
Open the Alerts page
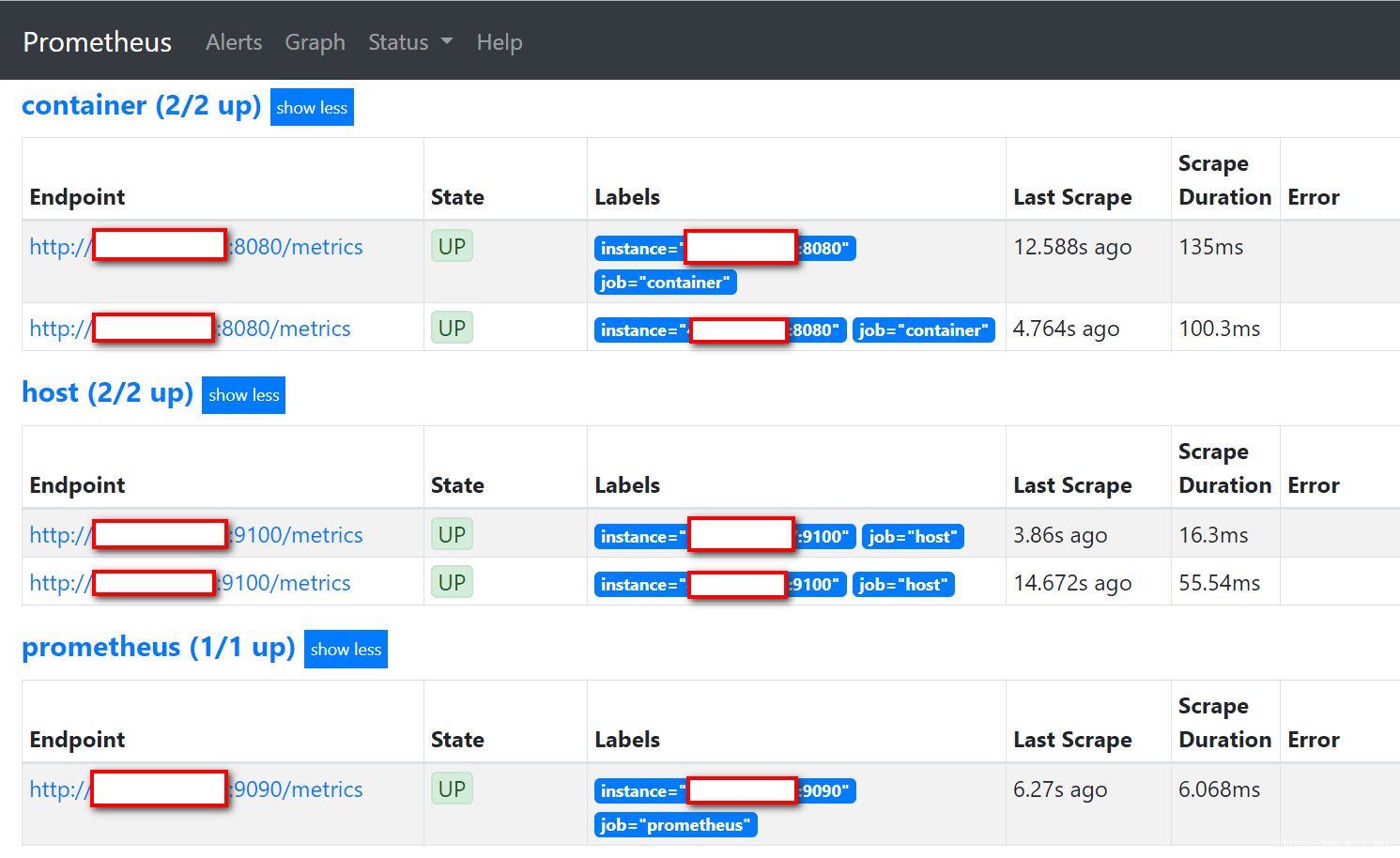click(x=234, y=42)
